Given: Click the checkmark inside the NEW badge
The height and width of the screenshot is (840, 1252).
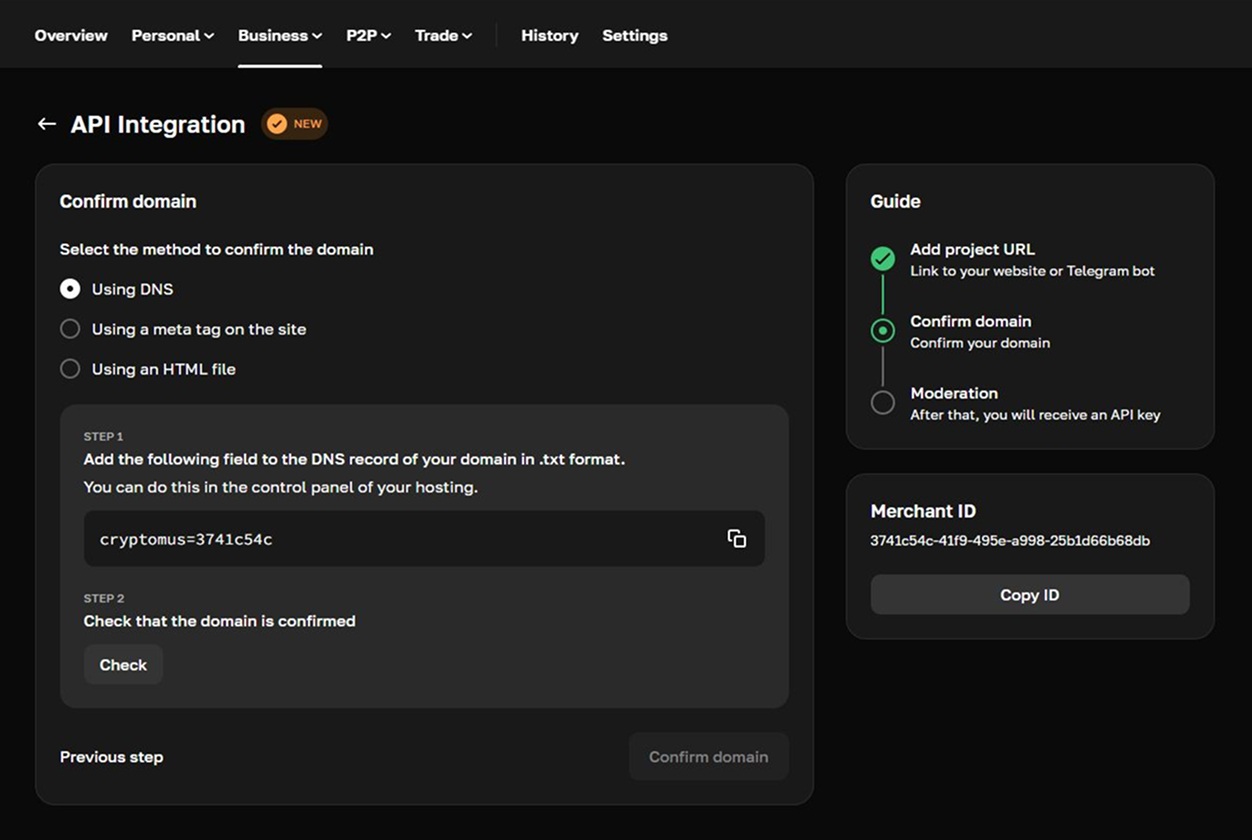Looking at the screenshot, I should click(x=275, y=123).
